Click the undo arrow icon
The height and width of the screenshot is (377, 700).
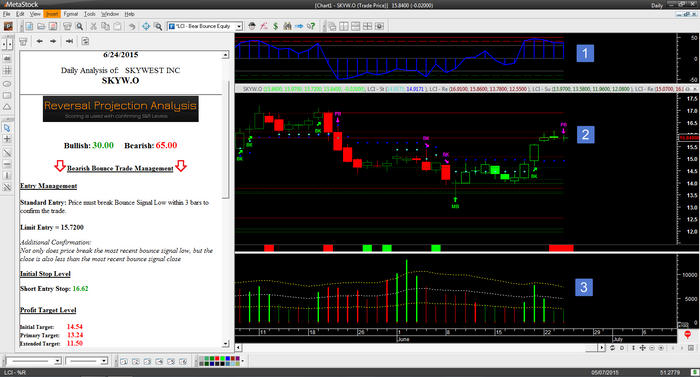click(x=132, y=26)
